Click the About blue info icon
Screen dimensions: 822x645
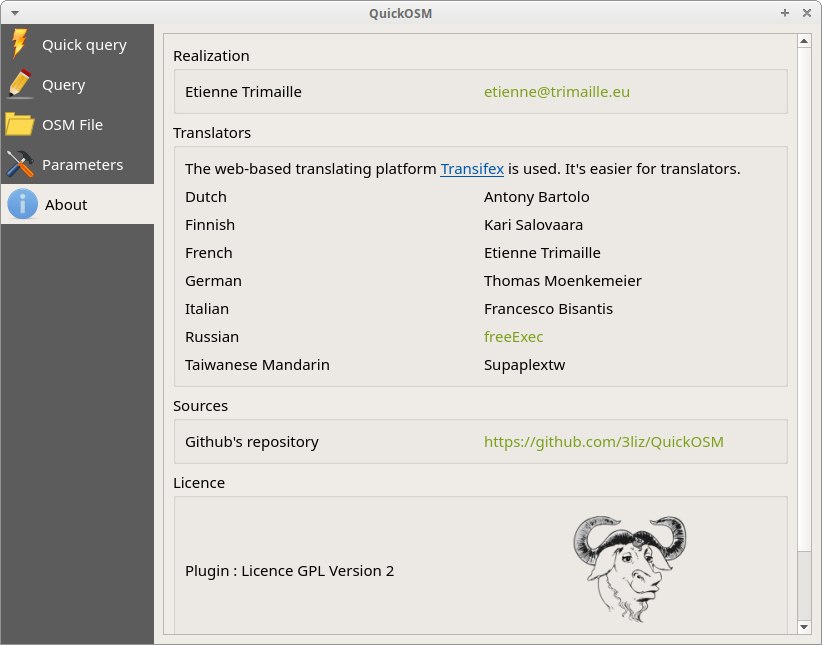(x=23, y=204)
